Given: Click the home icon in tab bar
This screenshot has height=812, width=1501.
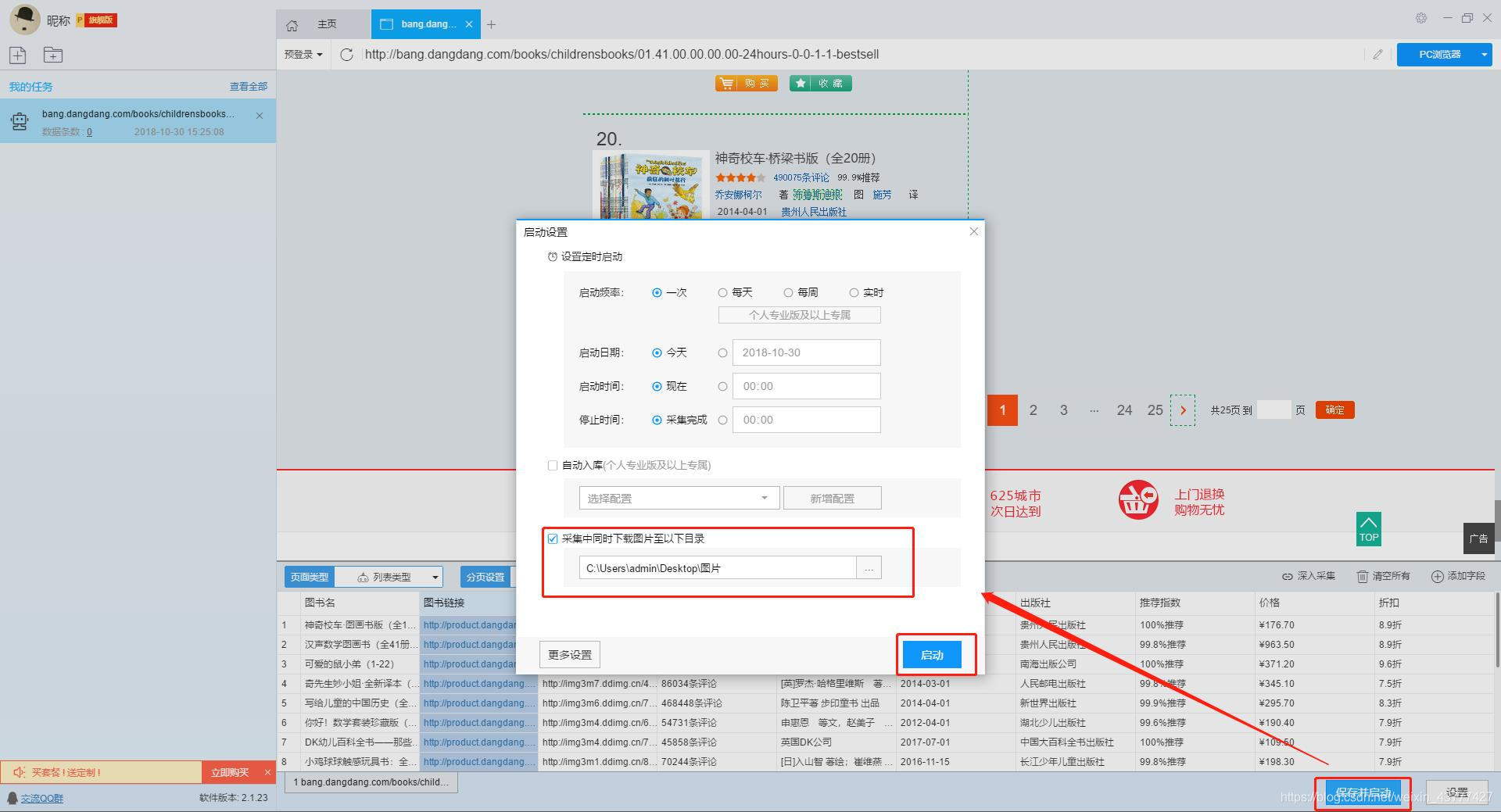Looking at the screenshot, I should coord(292,25).
